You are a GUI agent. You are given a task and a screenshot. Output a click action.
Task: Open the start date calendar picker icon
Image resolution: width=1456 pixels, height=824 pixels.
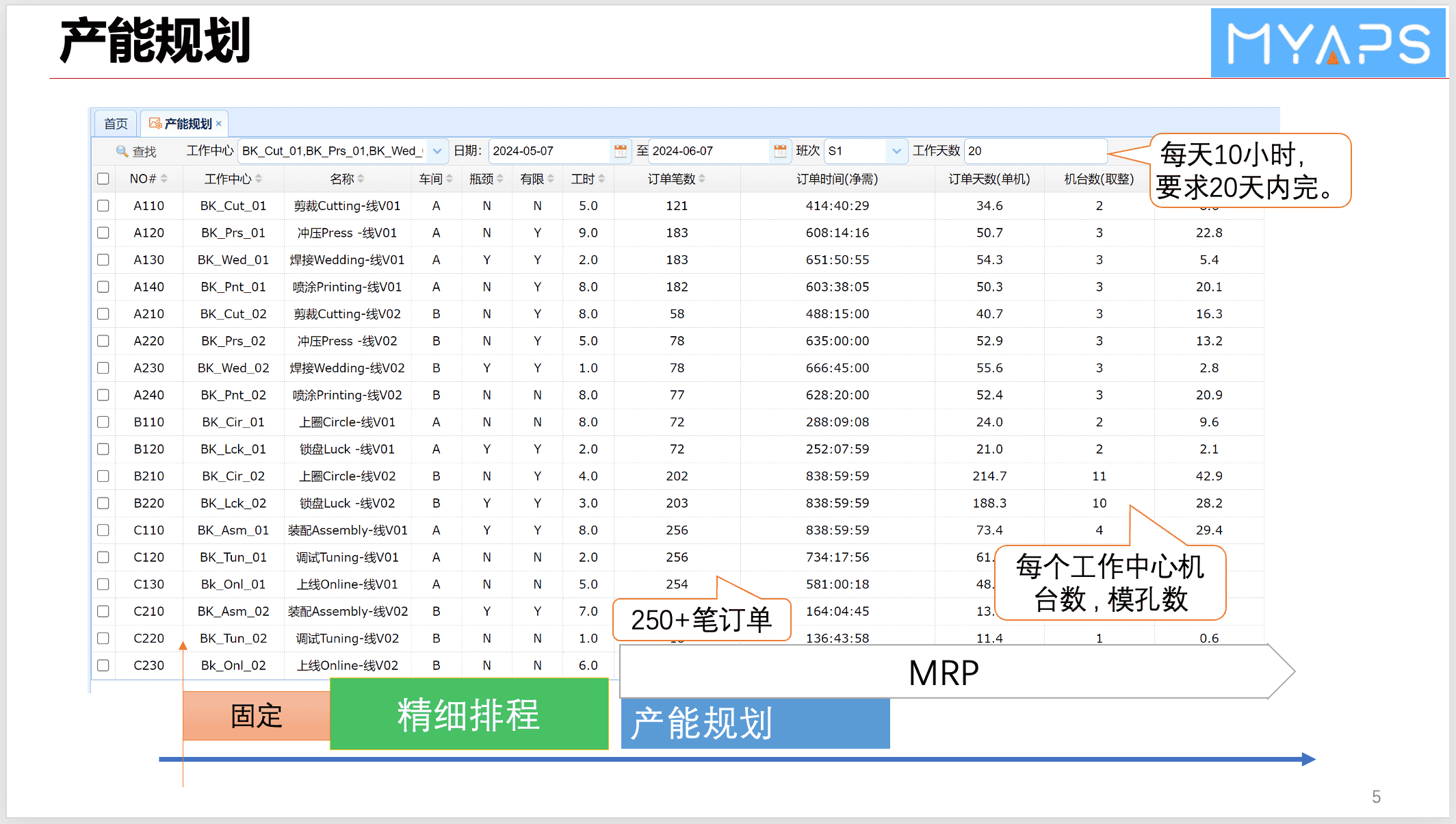click(x=620, y=151)
